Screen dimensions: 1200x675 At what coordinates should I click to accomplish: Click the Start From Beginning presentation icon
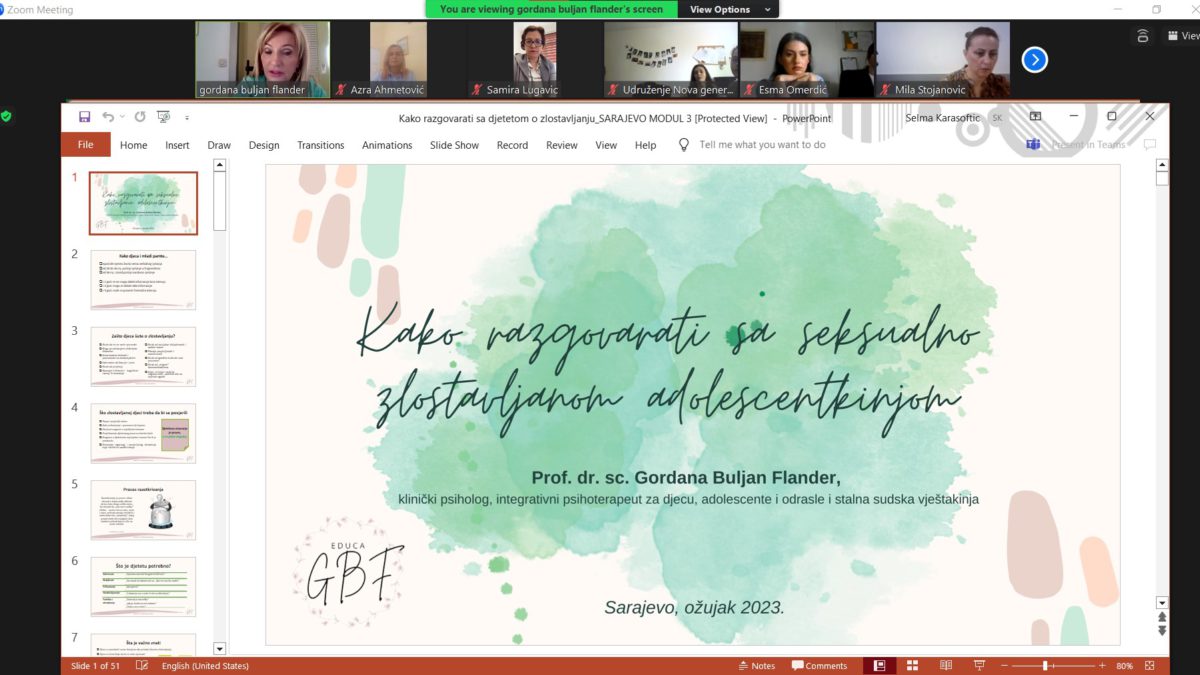(x=164, y=117)
